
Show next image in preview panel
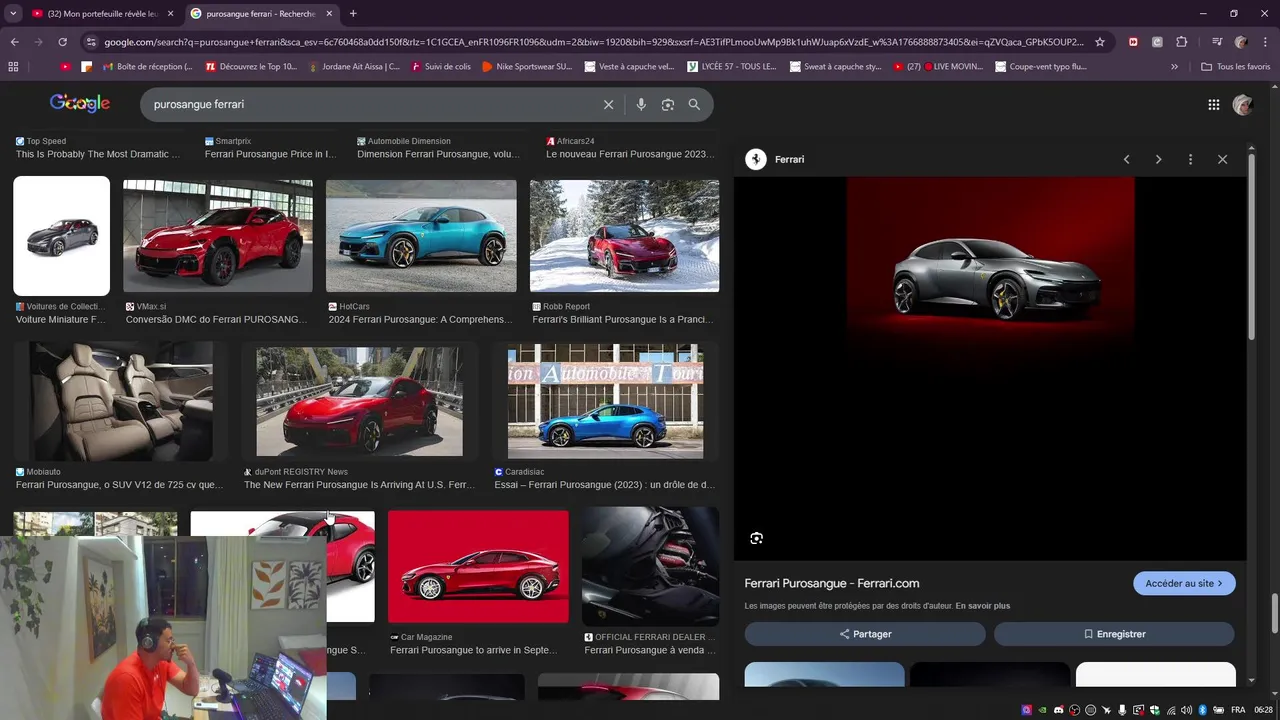(x=1158, y=159)
